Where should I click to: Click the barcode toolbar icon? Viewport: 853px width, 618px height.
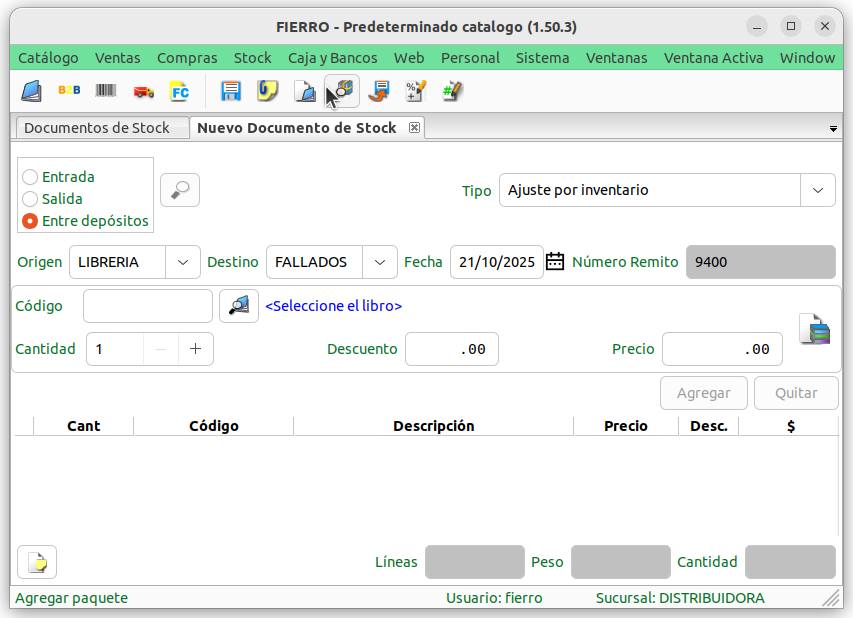tap(106, 91)
